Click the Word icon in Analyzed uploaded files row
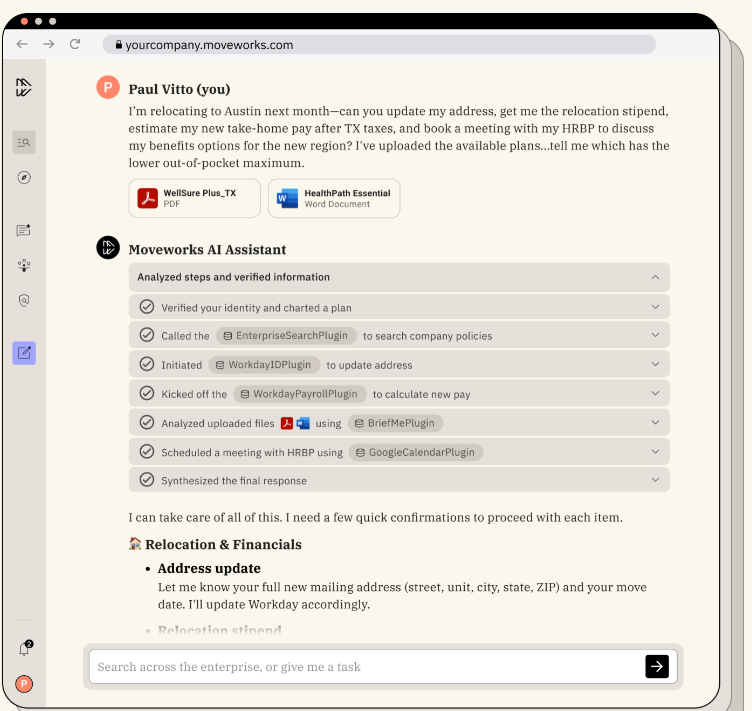Image resolution: width=752 pixels, height=711 pixels. point(303,423)
